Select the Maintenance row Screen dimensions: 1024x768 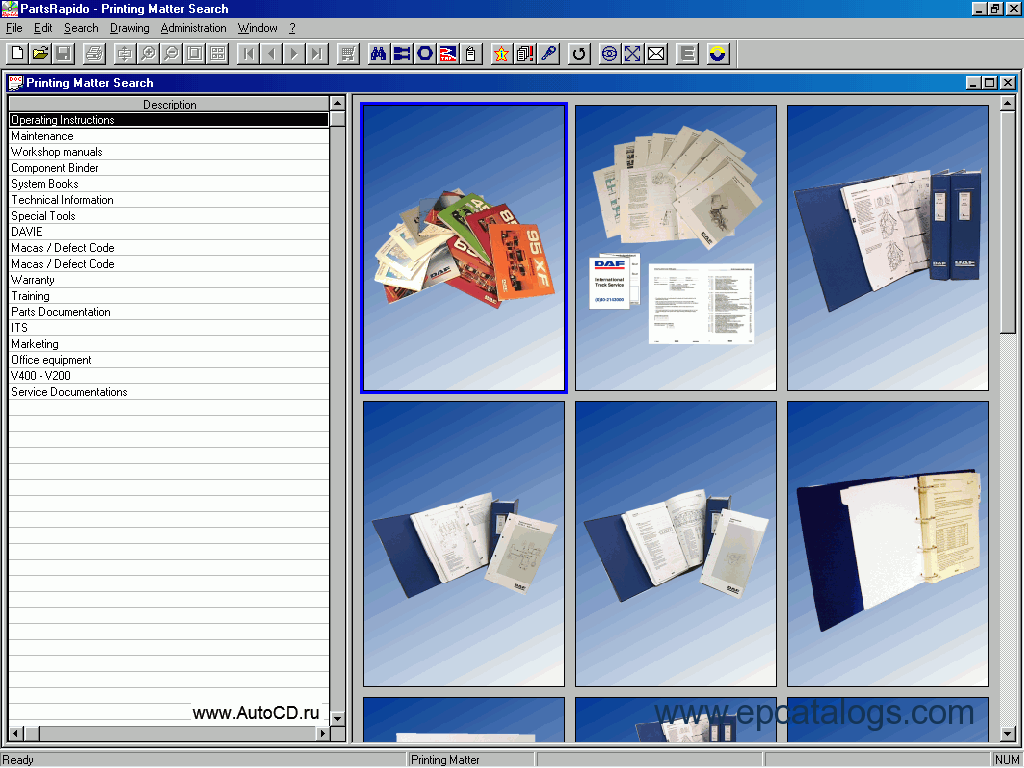tap(168, 136)
